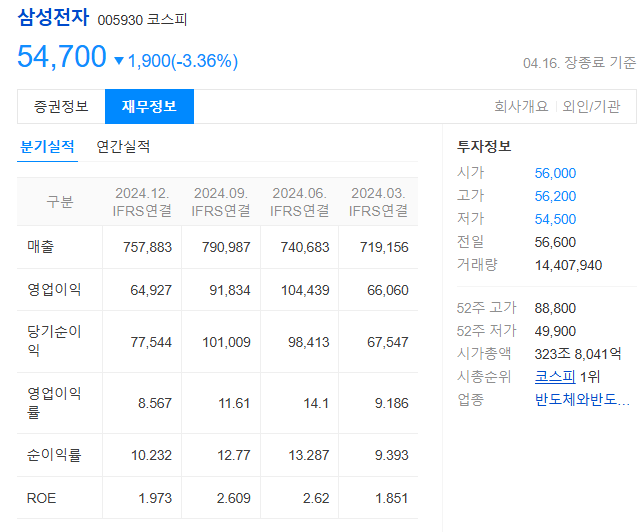Click the 영업이익 value 91,834
The height and width of the screenshot is (532, 644).
(230, 290)
